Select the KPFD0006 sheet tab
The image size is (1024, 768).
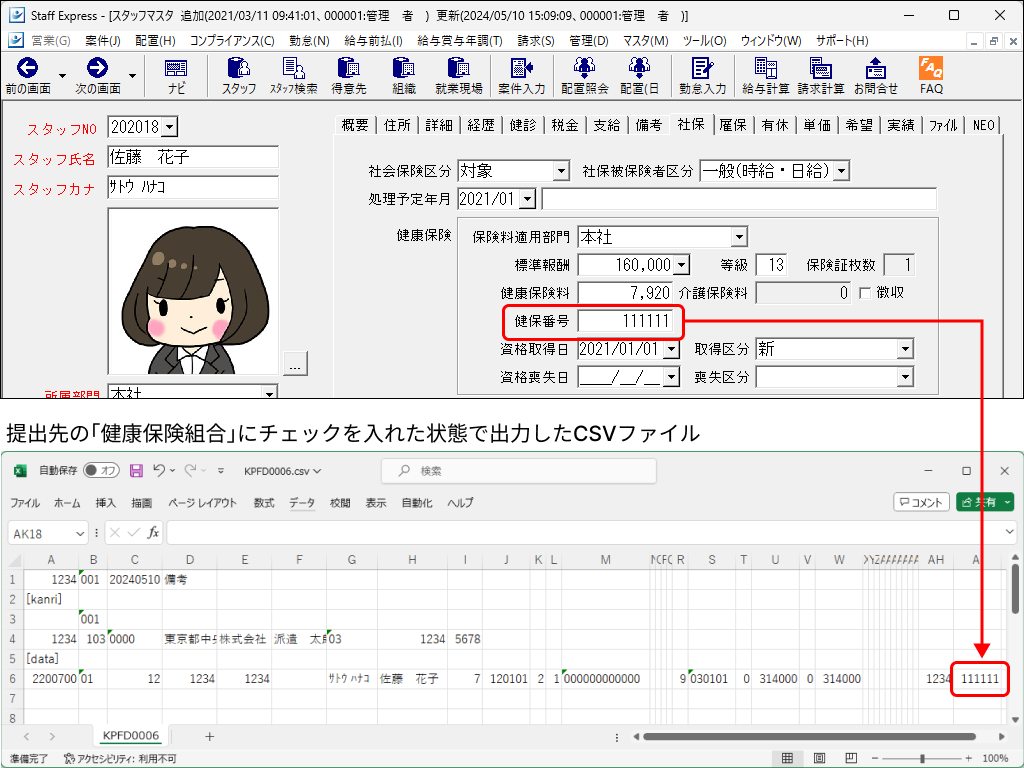click(x=131, y=735)
